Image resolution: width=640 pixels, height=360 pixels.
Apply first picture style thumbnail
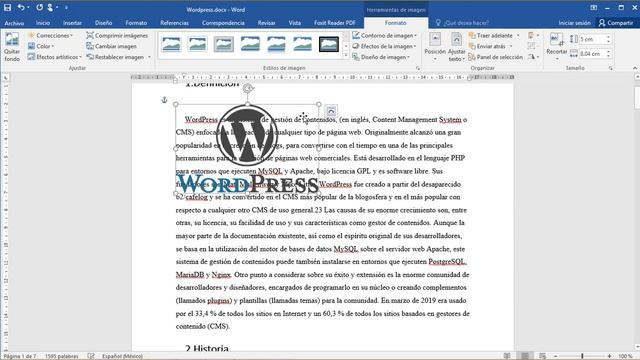pos(171,44)
